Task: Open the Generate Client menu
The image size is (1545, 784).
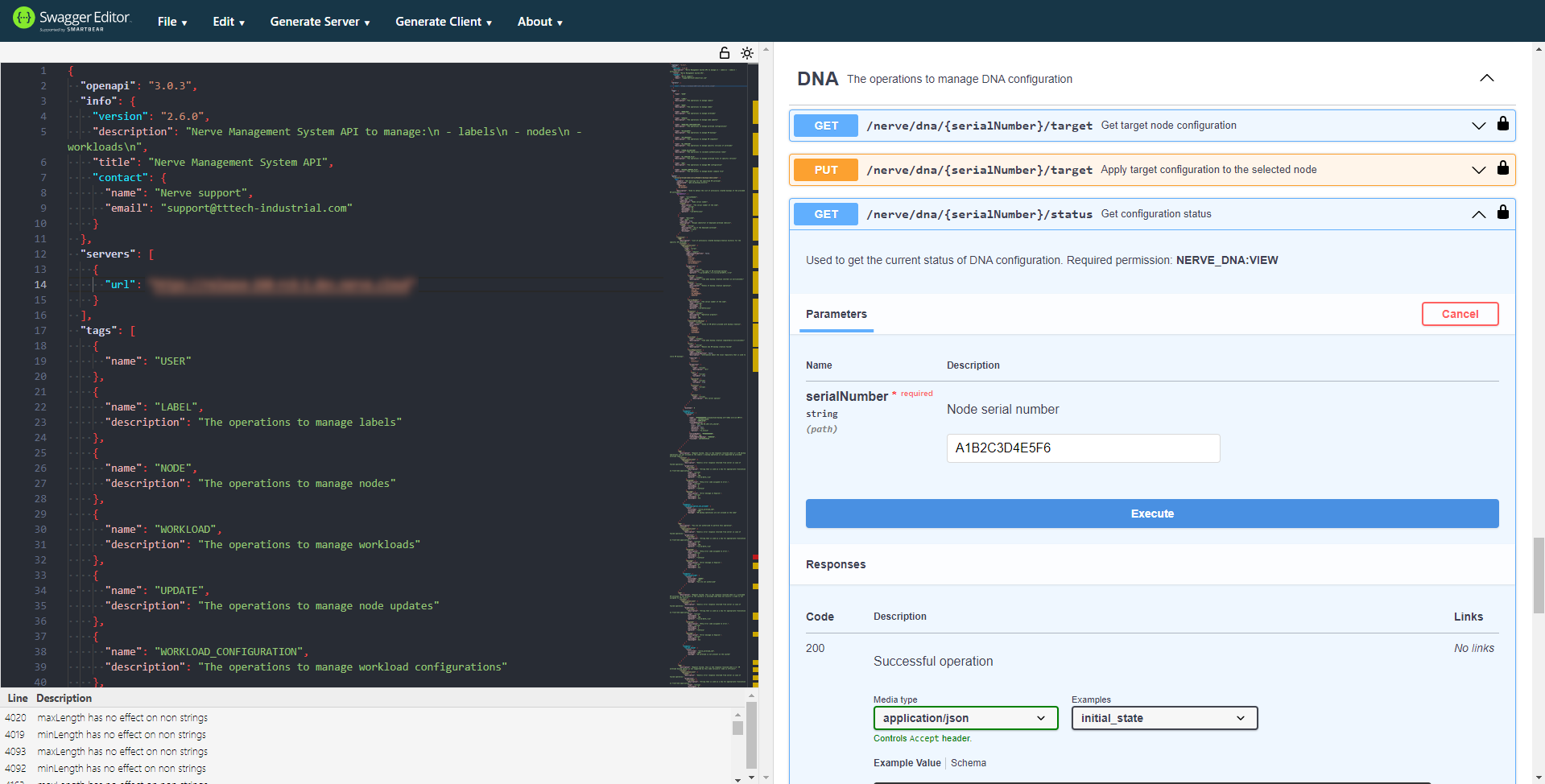Action: tap(443, 22)
